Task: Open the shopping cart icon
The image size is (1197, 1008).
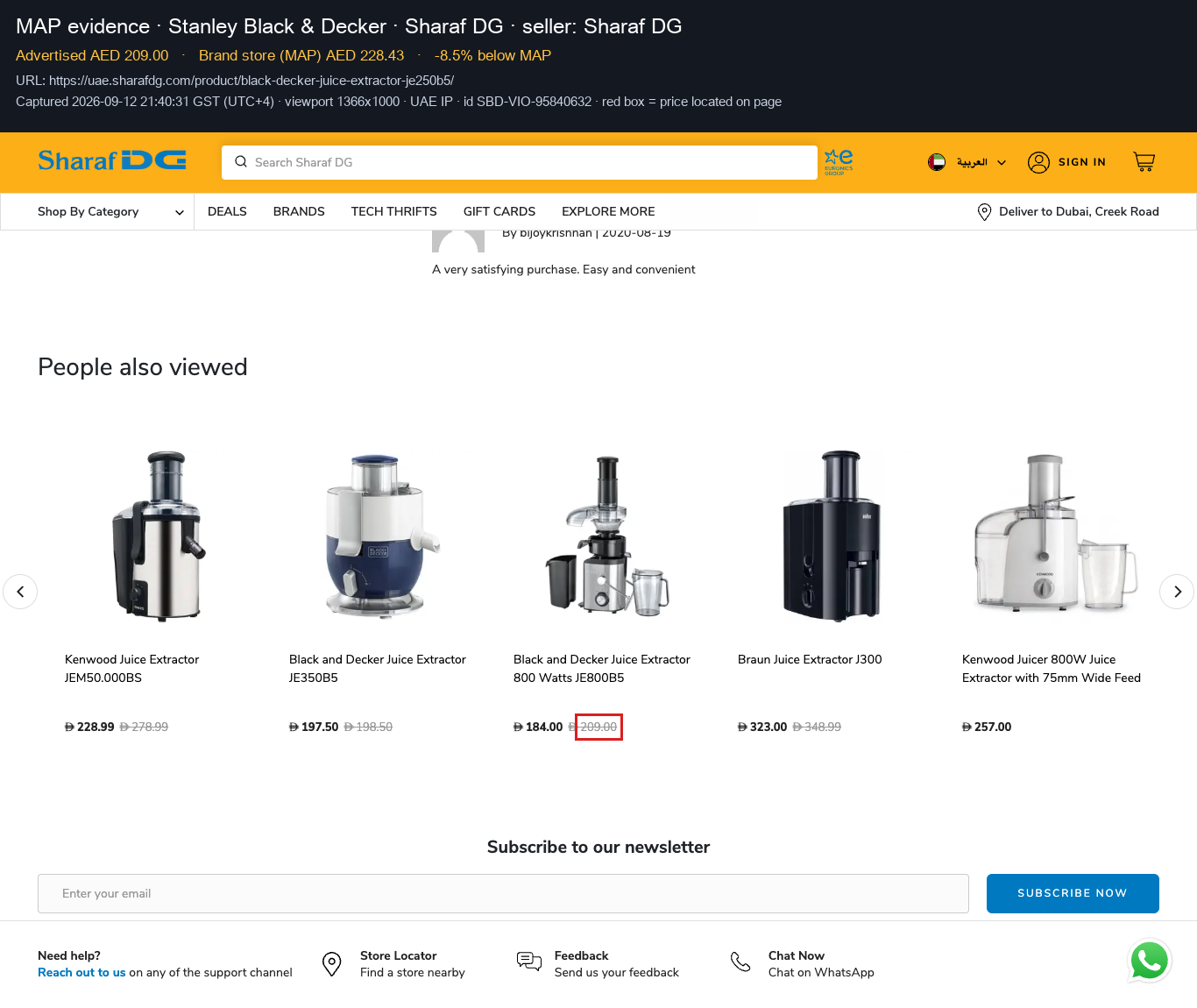Action: pos(1144,162)
